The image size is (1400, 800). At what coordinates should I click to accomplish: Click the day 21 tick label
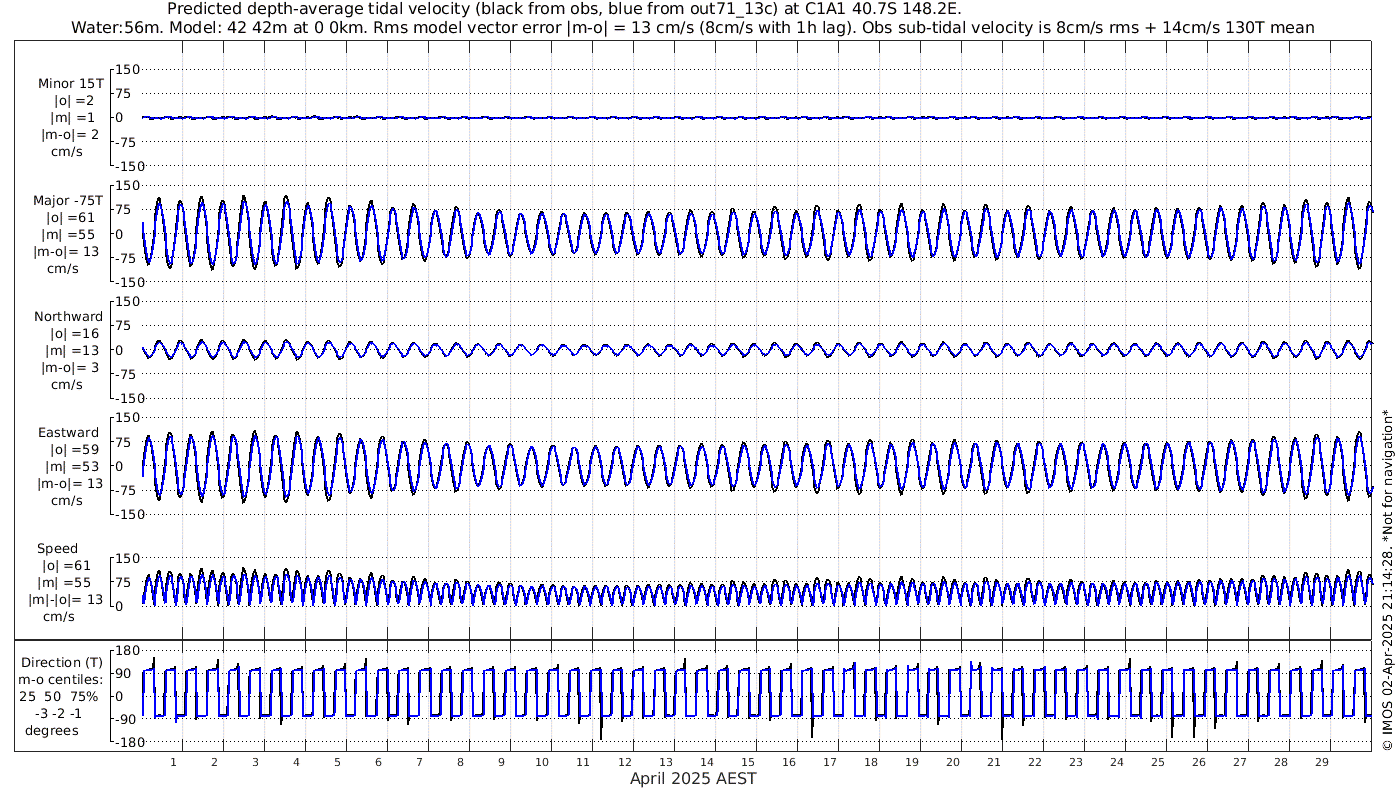pos(994,762)
